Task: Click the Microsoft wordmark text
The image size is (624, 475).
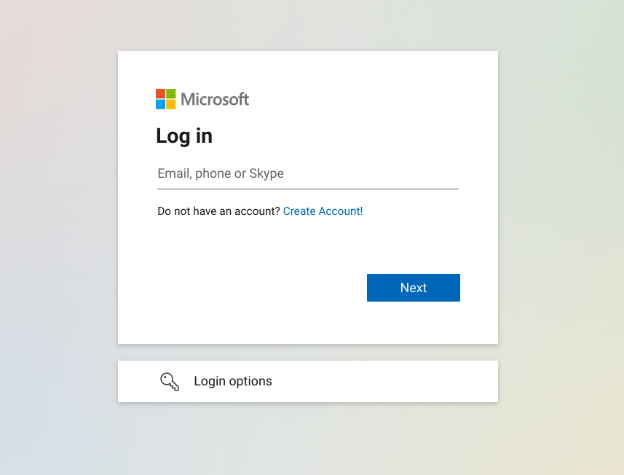Action: coord(215,99)
